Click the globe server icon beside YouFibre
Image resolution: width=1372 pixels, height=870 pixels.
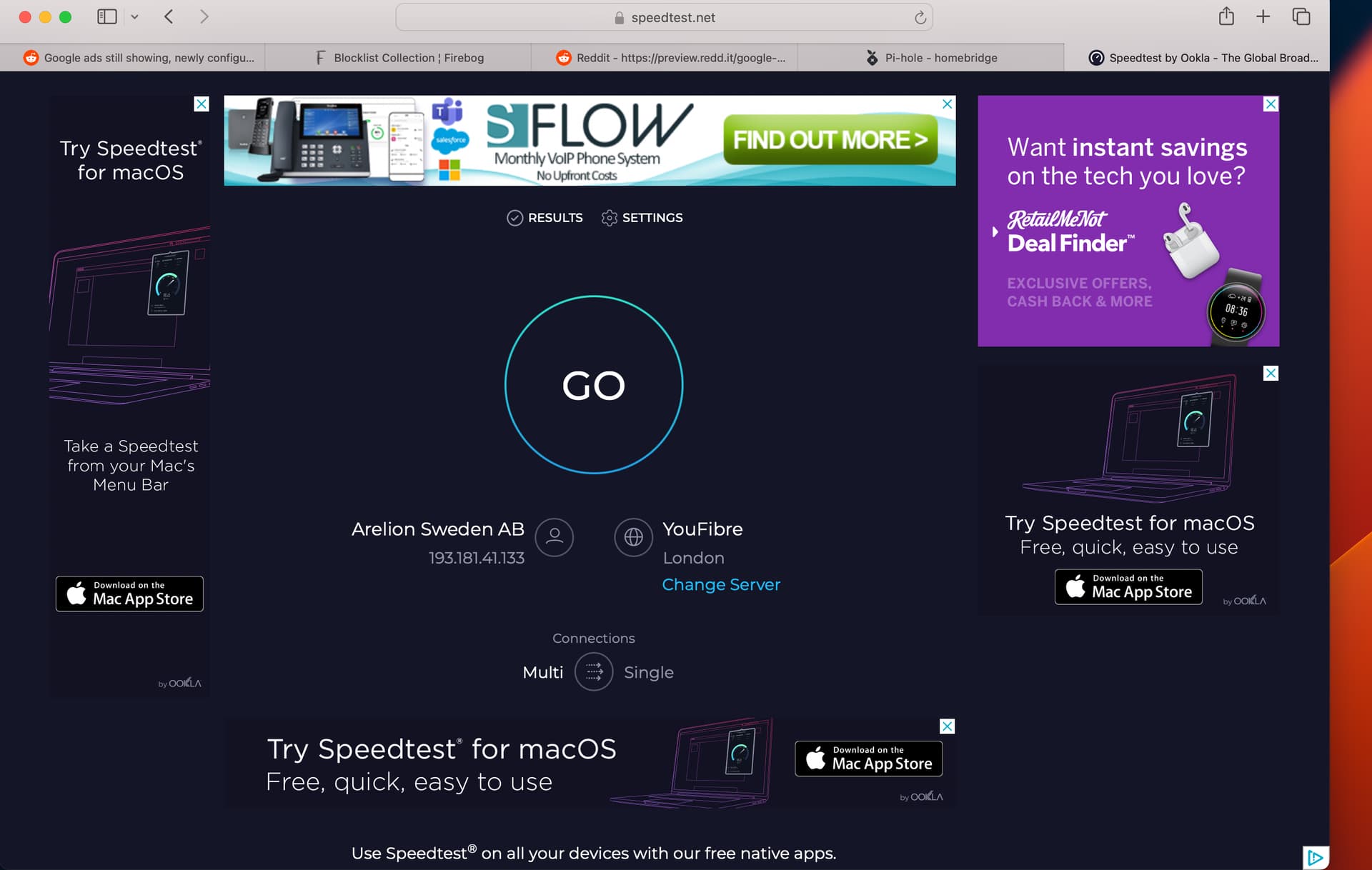pos(633,537)
